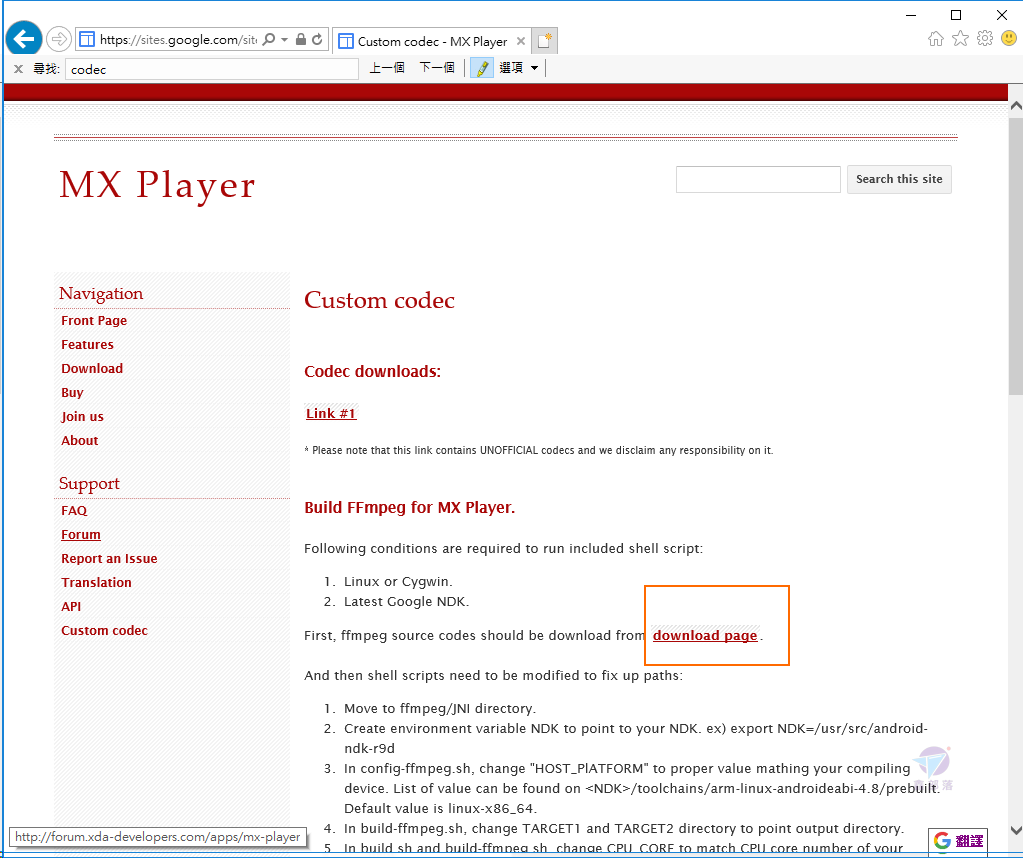
Task: Refresh the page with the reload icon
Action: pyautogui.click(x=317, y=39)
